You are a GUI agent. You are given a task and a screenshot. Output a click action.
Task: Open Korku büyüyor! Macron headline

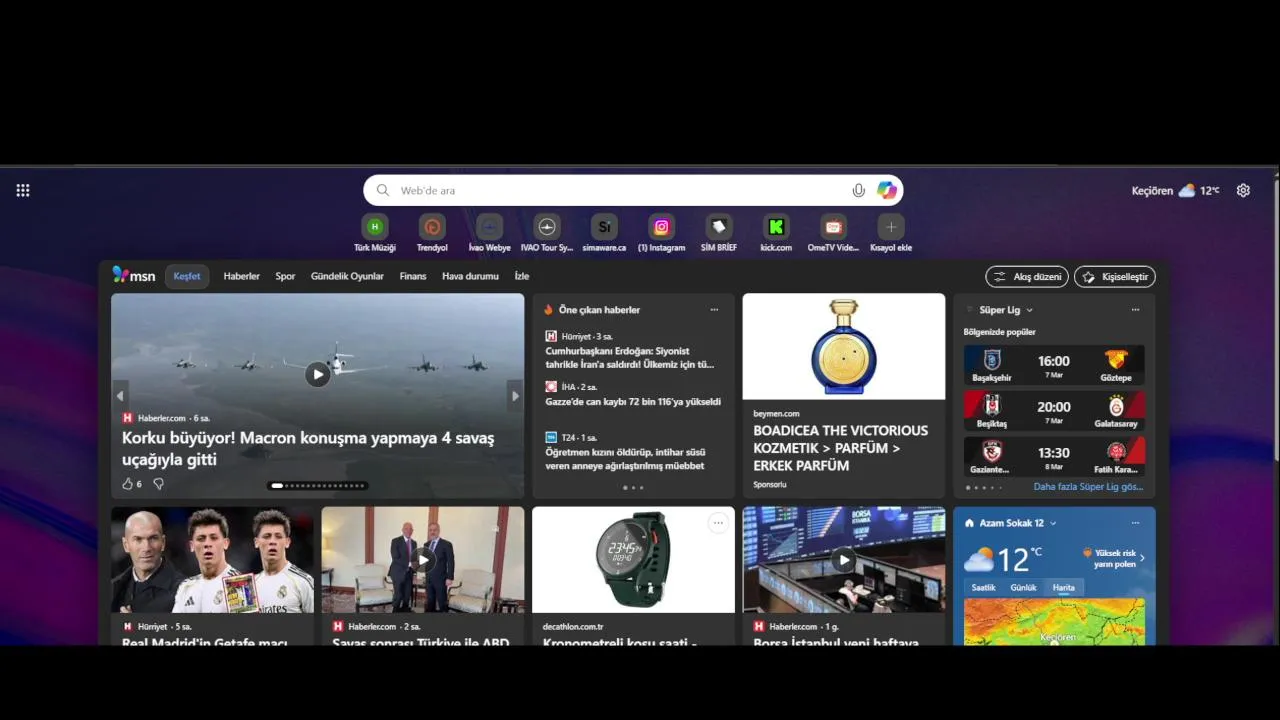(x=308, y=448)
